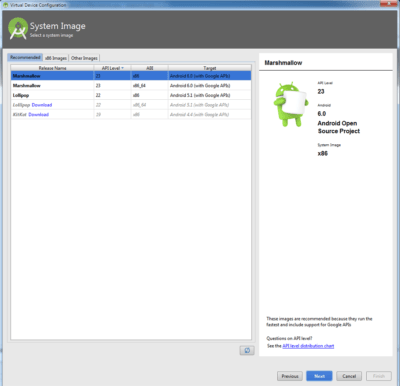This screenshot has width=400, height=386.
Task: Select the Marshmallow x86_64 row
Action: pos(131,86)
